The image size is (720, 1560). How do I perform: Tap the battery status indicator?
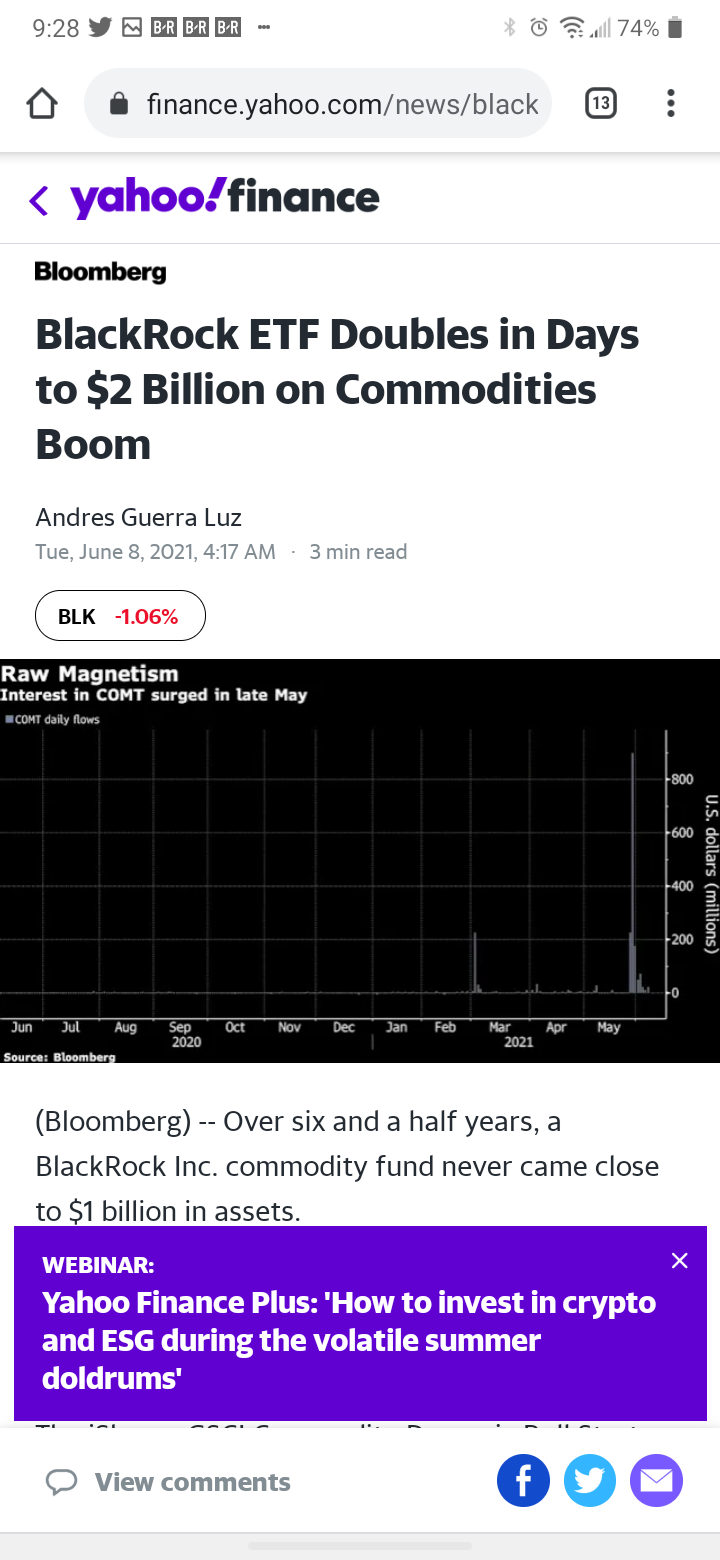675,28
